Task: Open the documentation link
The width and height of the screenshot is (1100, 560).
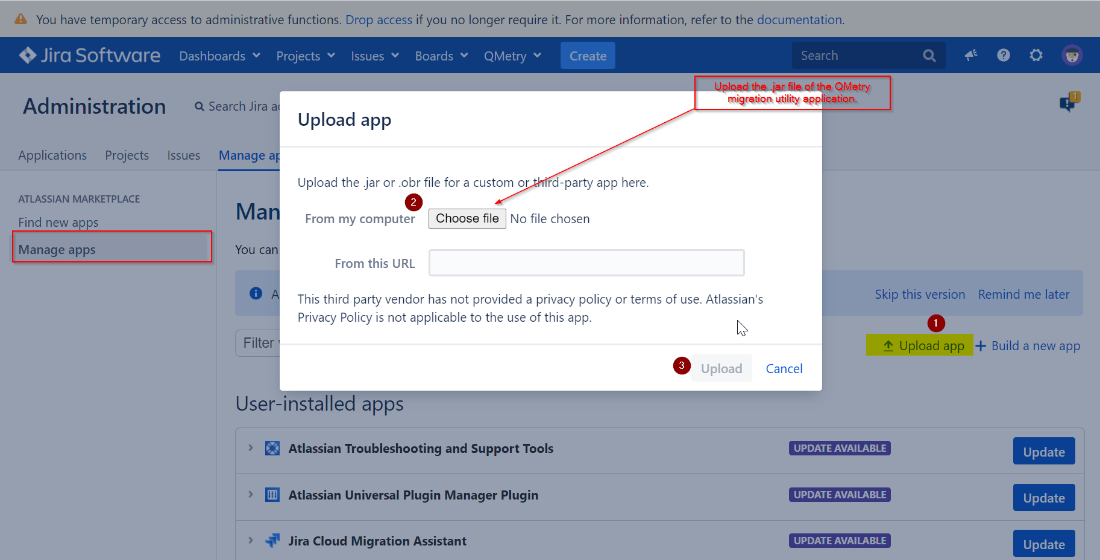Action: (x=799, y=20)
